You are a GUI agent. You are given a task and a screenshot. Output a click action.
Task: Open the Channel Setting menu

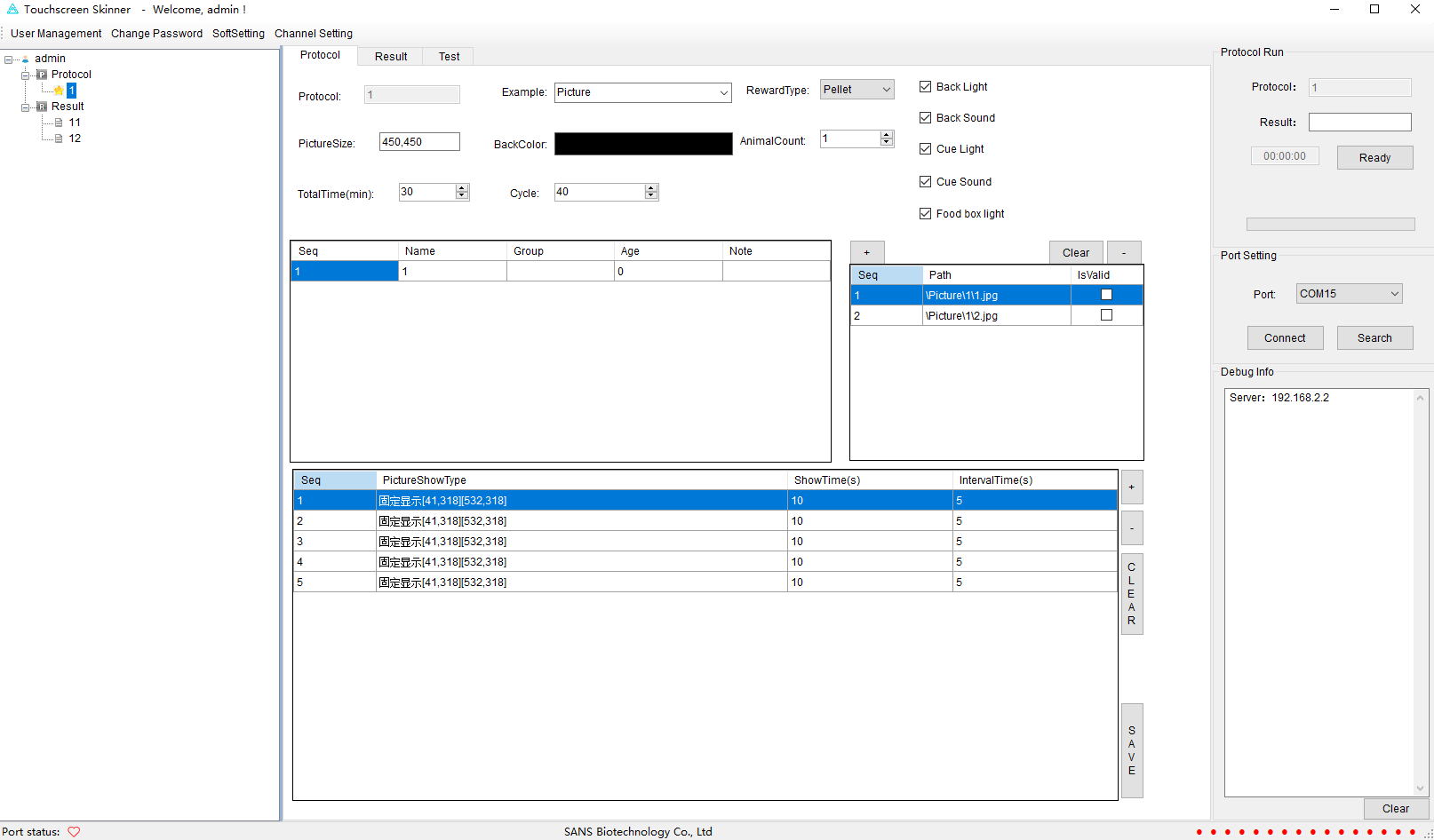click(314, 34)
